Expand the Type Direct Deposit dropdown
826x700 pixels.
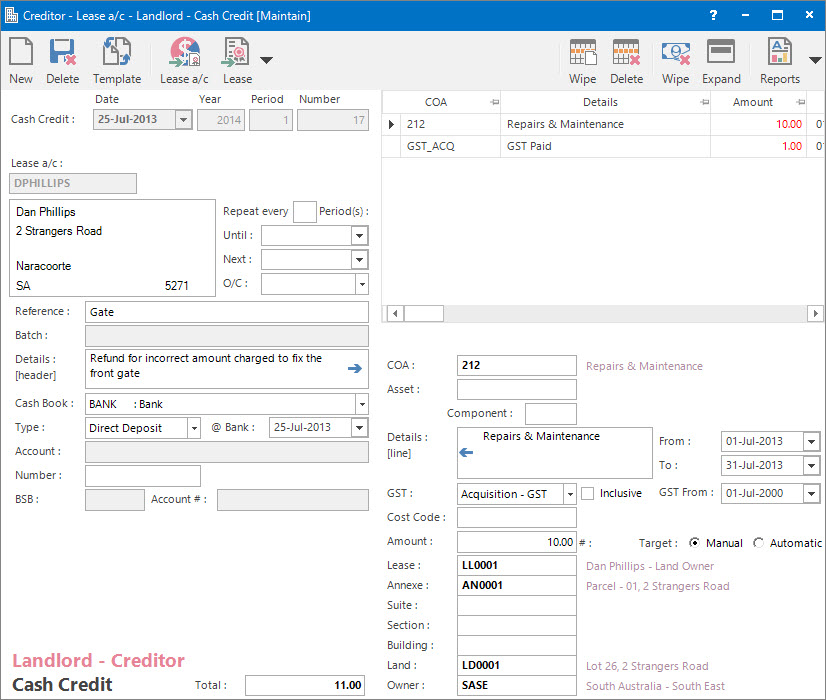click(193, 428)
